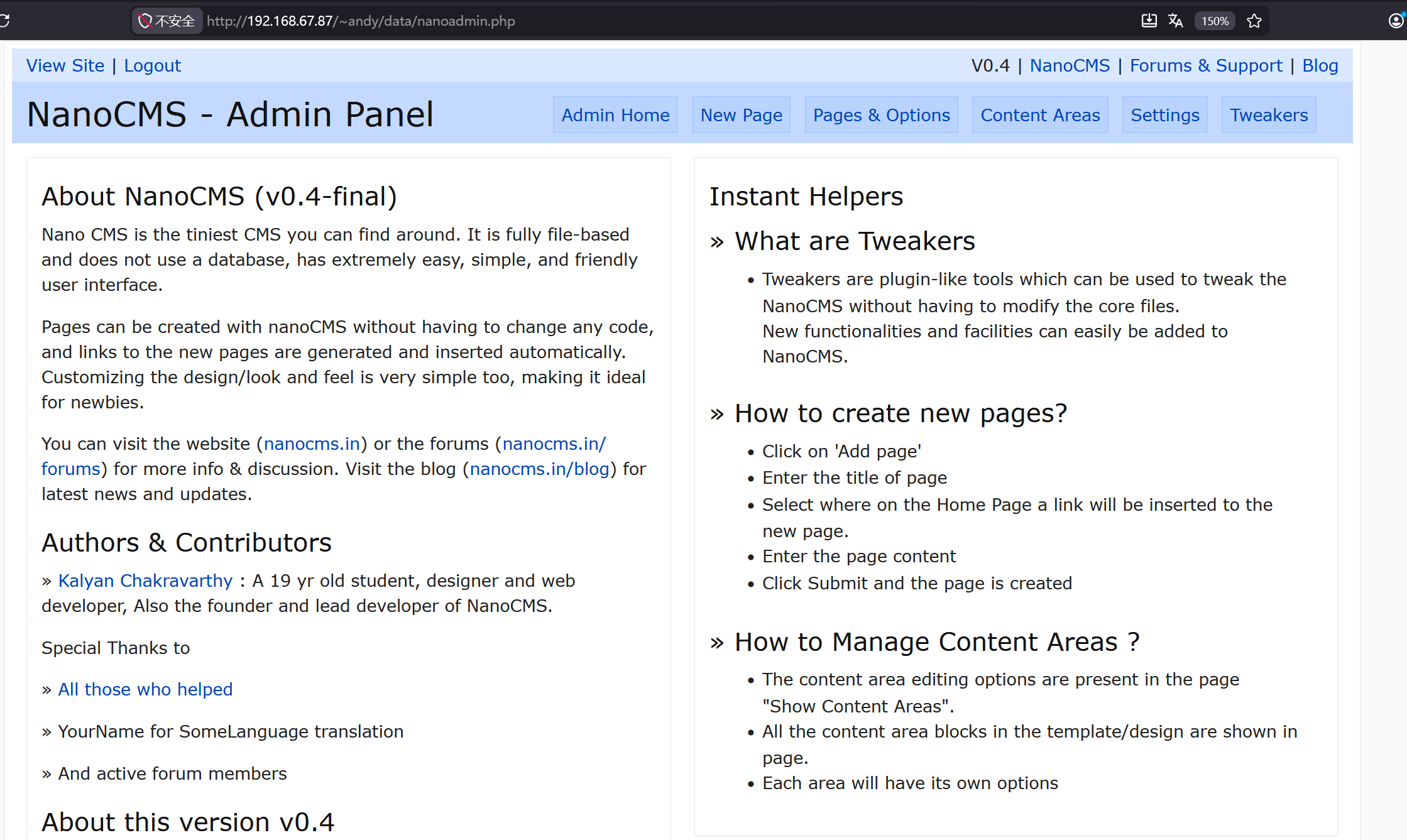Click the 'Enter the page content' bullet
Image resolution: width=1407 pixels, height=840 pixels.
pyautogui.click(x=859, y=557)
